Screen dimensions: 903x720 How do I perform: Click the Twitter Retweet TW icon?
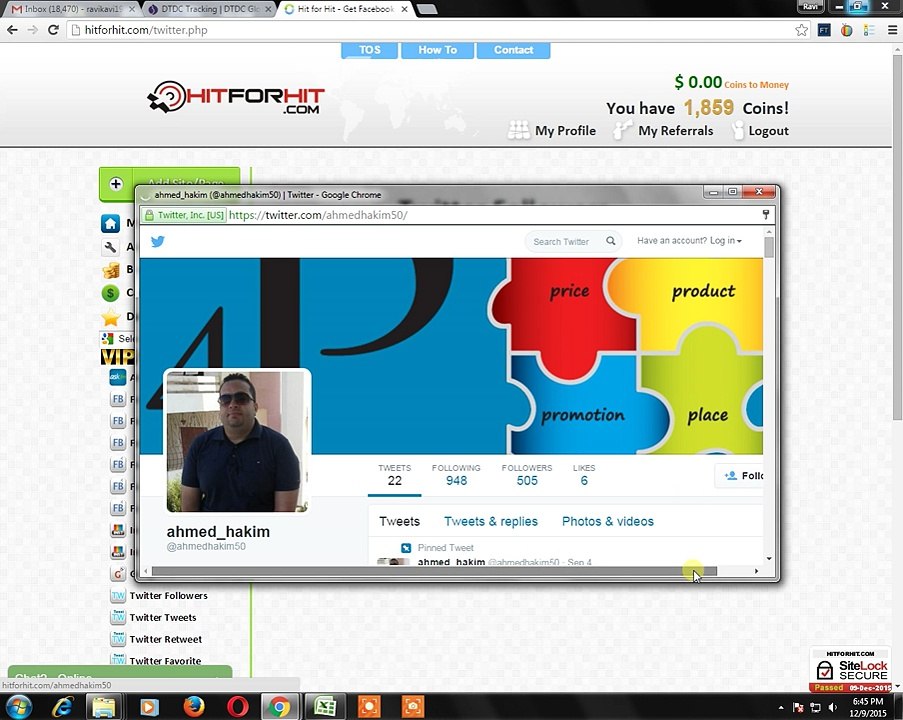pos(118,639)
